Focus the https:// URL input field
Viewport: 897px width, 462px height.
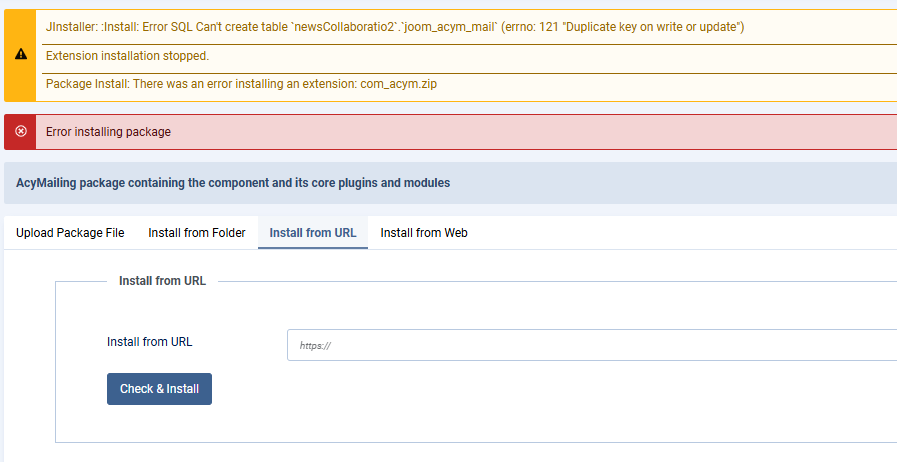click(x=592, y=345)
